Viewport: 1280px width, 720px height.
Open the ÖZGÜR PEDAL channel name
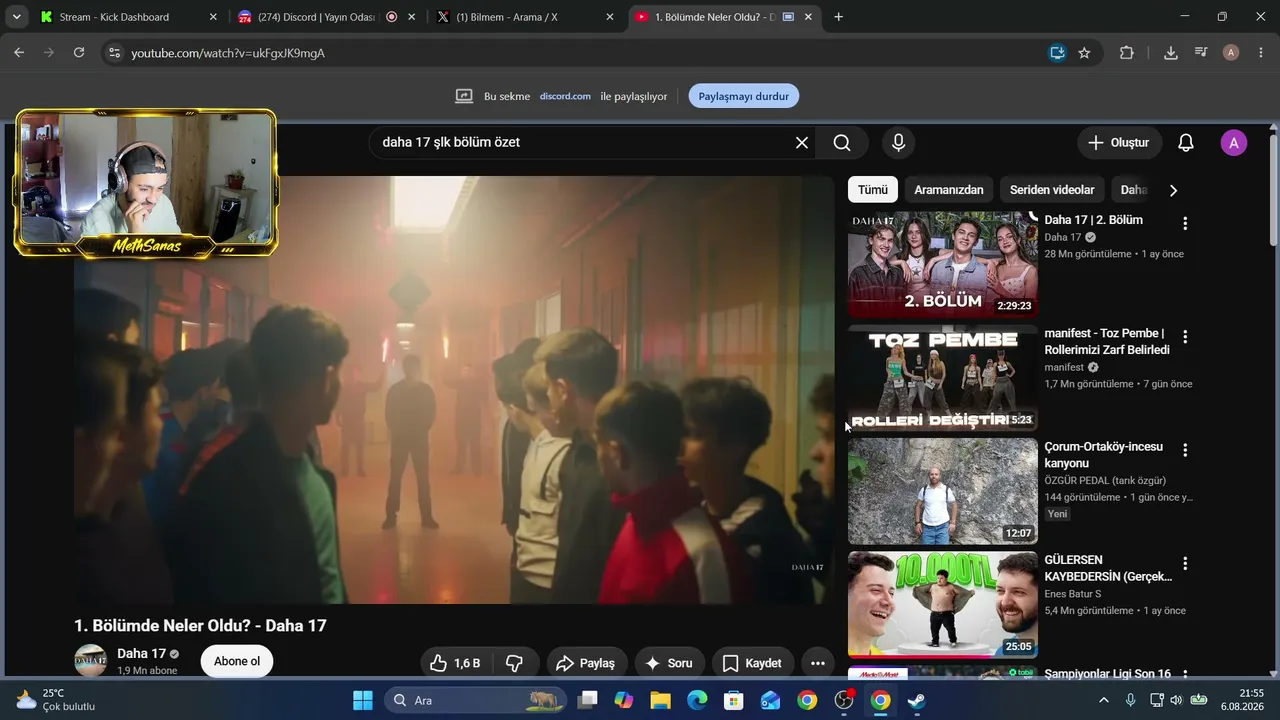point(1105,481)
